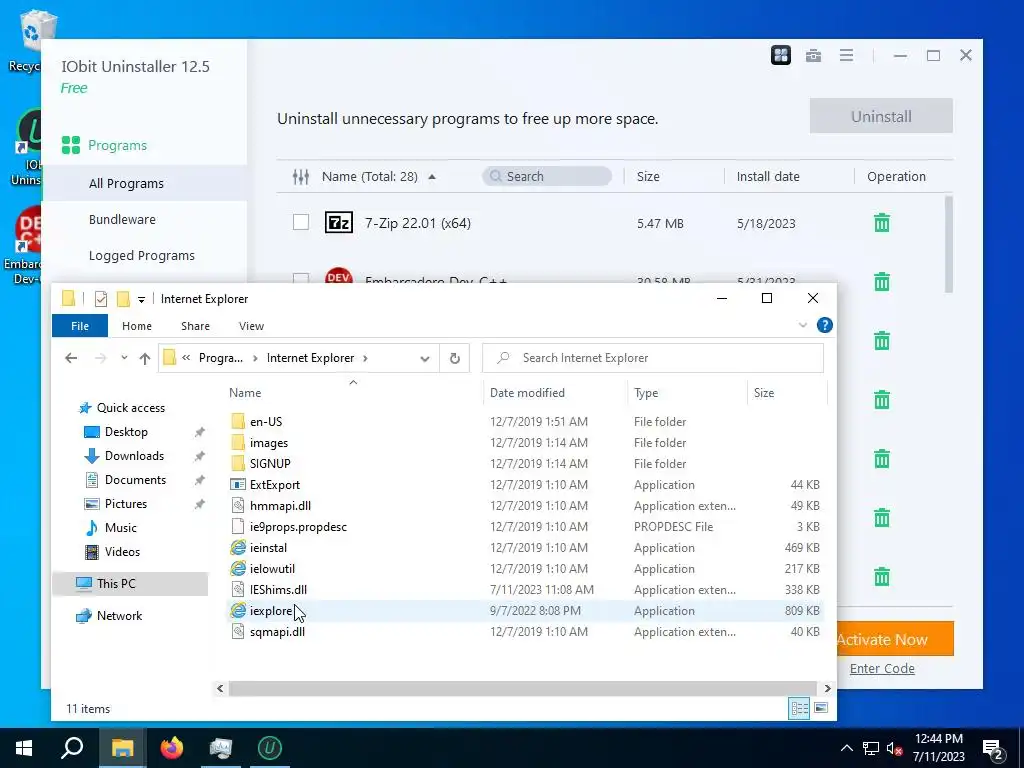
Task: Open IObit toolbox briefcase icon
Action: tap(813, 56)
